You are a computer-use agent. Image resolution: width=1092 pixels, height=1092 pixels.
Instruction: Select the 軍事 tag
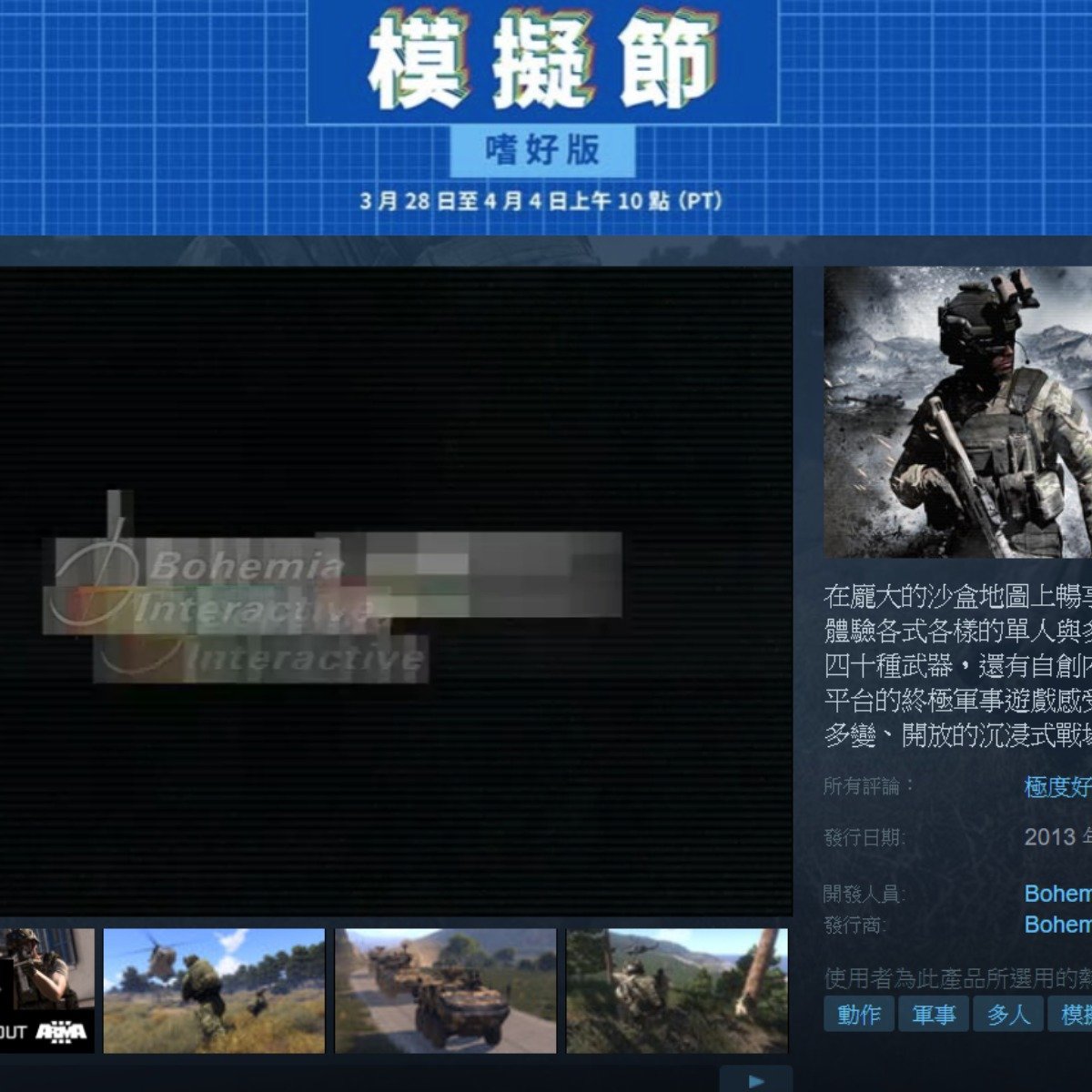(x=934, y=1014)
